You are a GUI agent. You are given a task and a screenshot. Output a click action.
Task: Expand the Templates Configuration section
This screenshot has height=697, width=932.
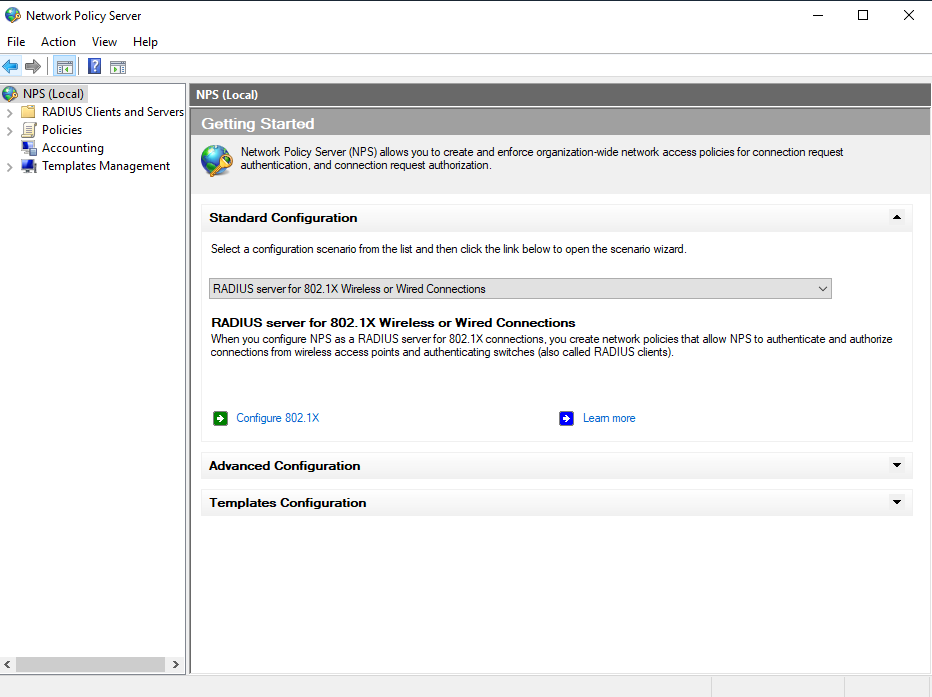click(x=897, y=502)
